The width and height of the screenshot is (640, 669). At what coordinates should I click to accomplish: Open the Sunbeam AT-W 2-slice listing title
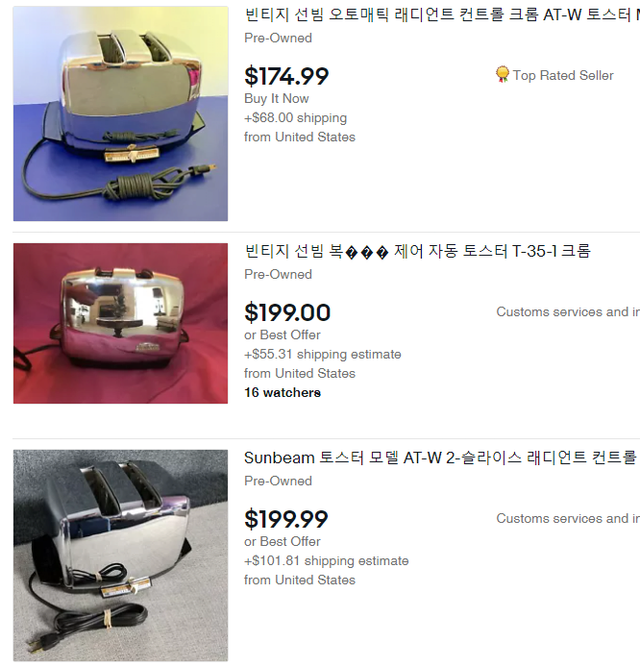tap(442, 458)
